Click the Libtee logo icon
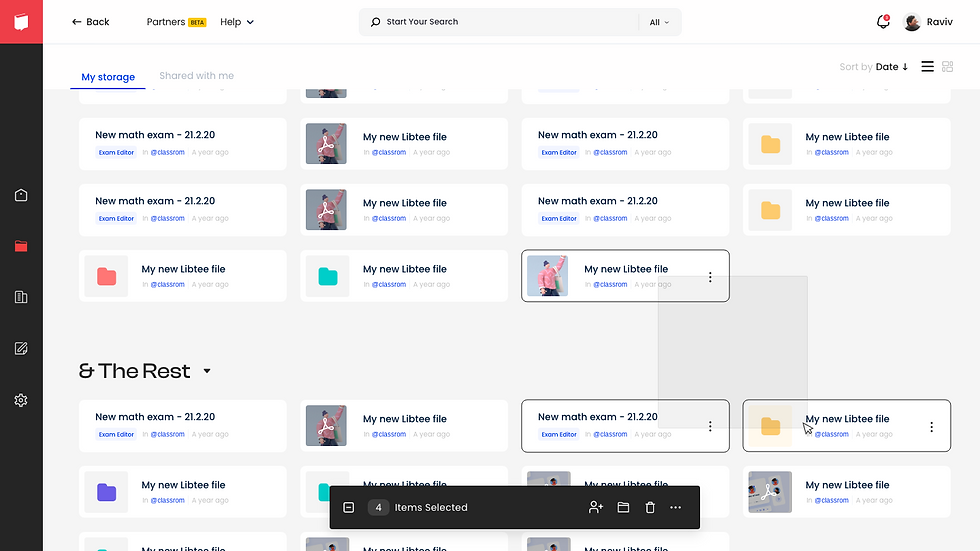Viewport: 980px width, 551px height. pyautogui.click(x=21, y=22)
